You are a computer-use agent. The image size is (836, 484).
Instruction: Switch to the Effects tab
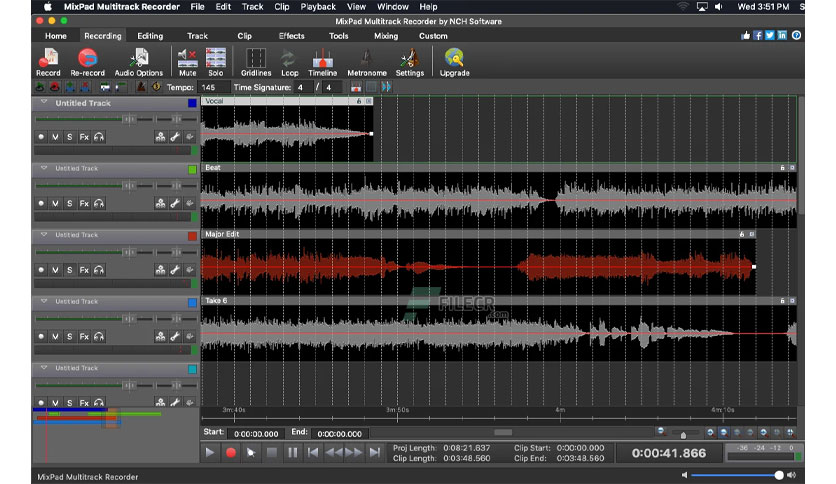point(291,36)
